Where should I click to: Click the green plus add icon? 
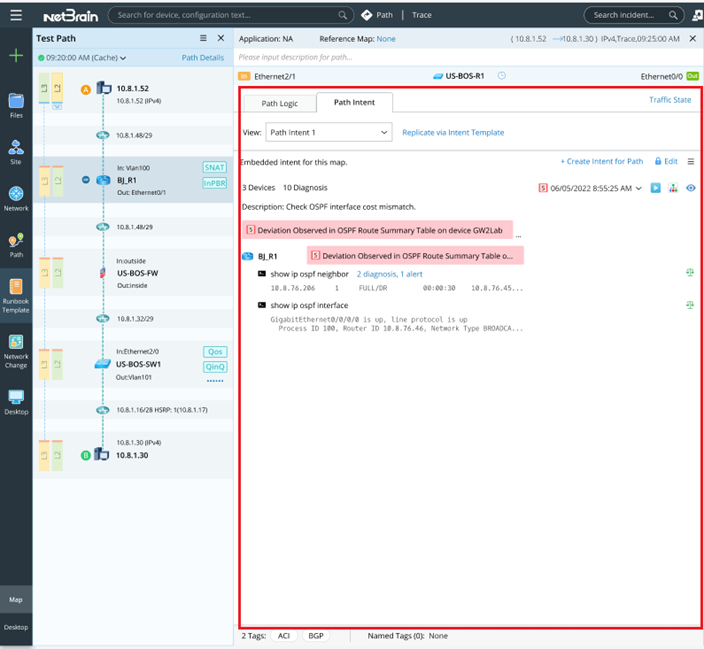[16, 56]
